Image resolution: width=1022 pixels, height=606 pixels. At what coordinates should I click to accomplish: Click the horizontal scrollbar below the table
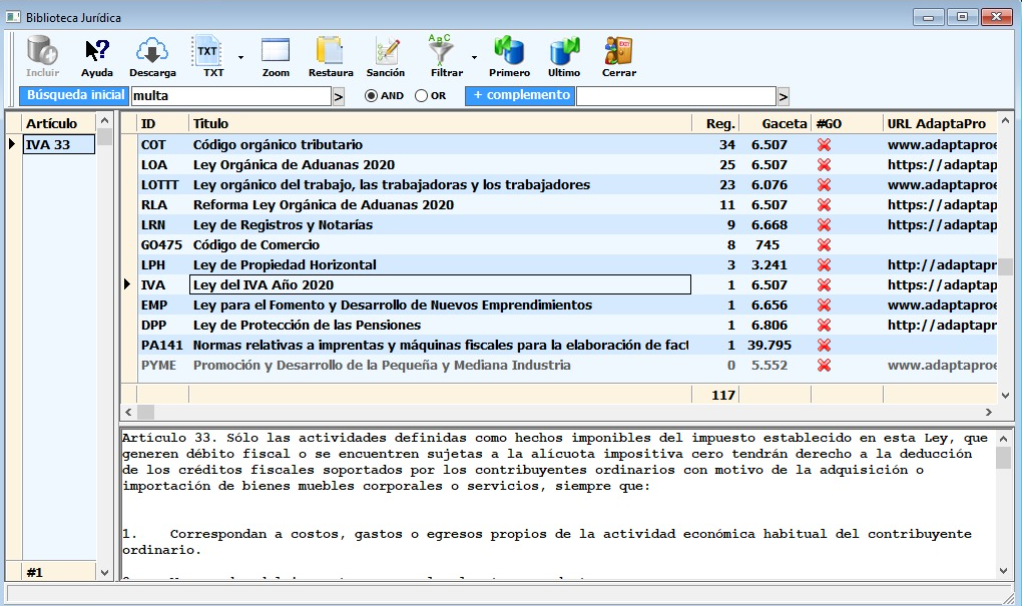click(x=560, y=412)
